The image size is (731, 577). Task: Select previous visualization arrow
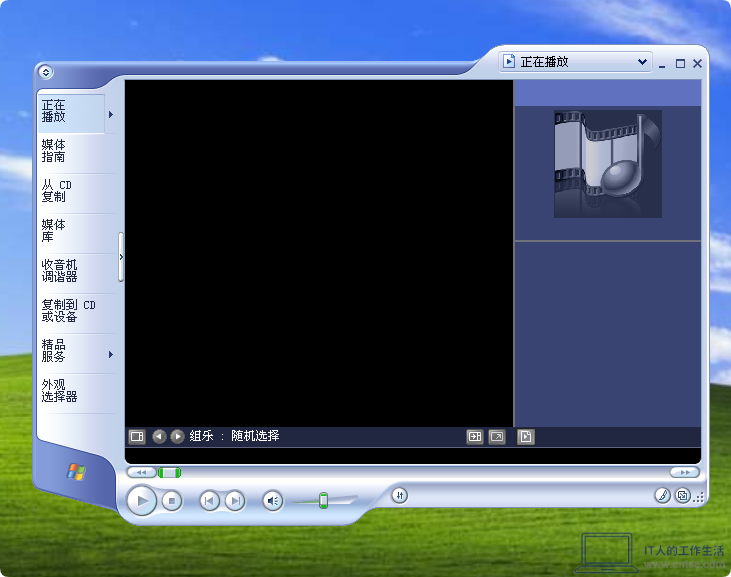coord(159,436)
